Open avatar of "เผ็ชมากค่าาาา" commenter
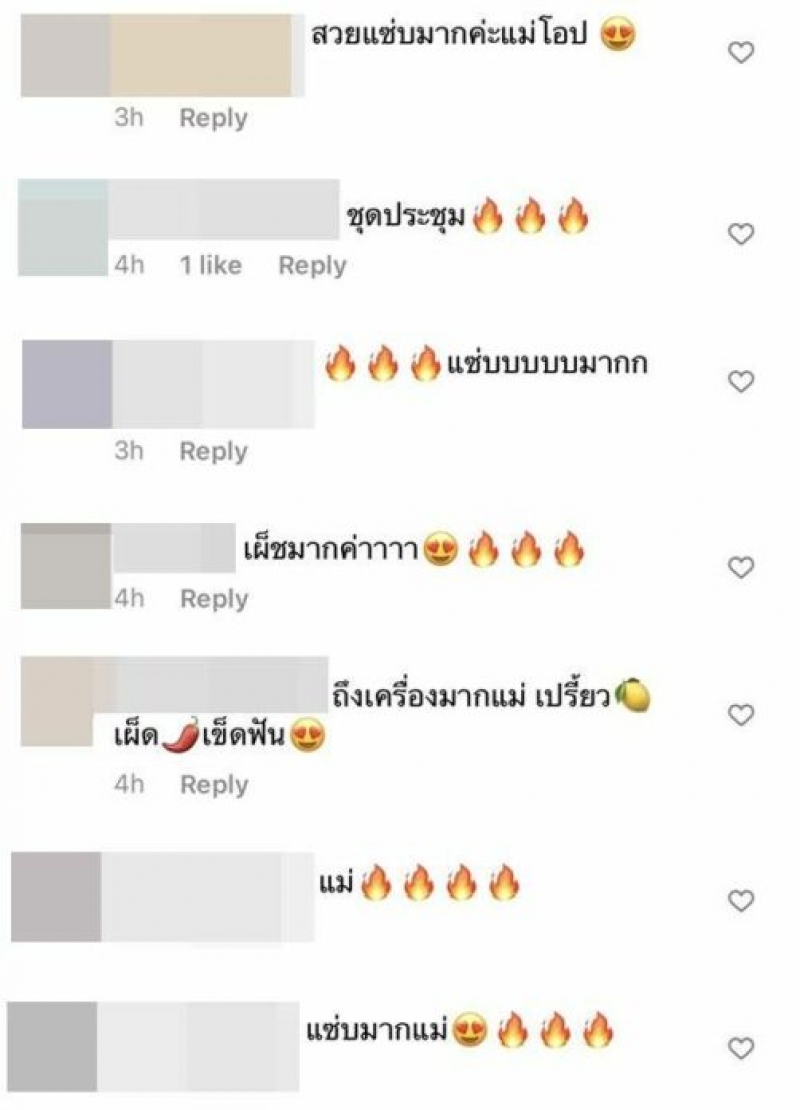The height and width of the screenshot is (1110, 800). pos(66,566)
